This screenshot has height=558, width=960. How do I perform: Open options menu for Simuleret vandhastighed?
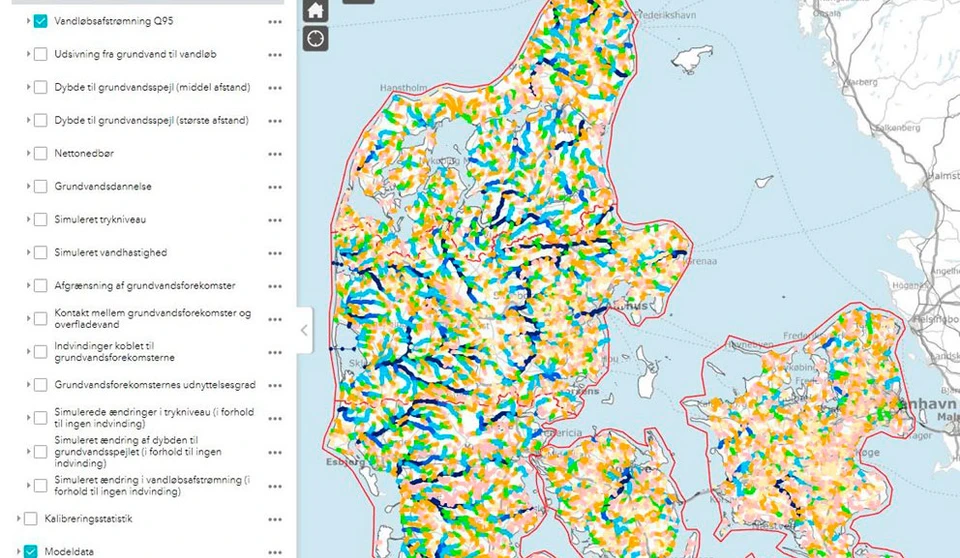coord(275,253)
